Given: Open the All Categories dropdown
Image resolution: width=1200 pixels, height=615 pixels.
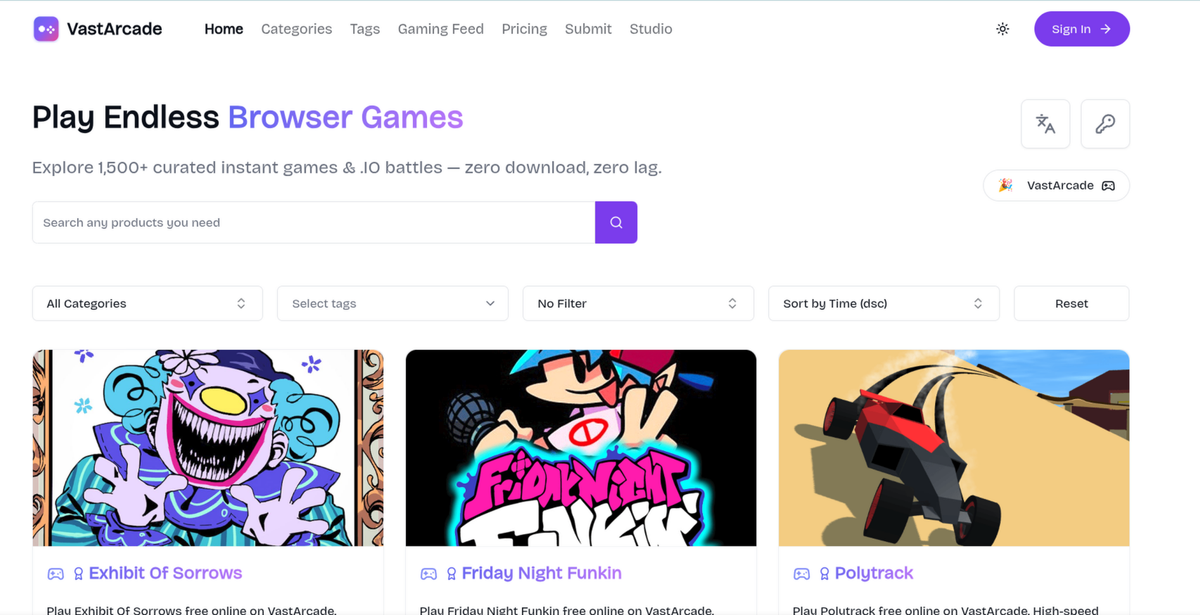Looking at the screenshot, I should (147, 303).
